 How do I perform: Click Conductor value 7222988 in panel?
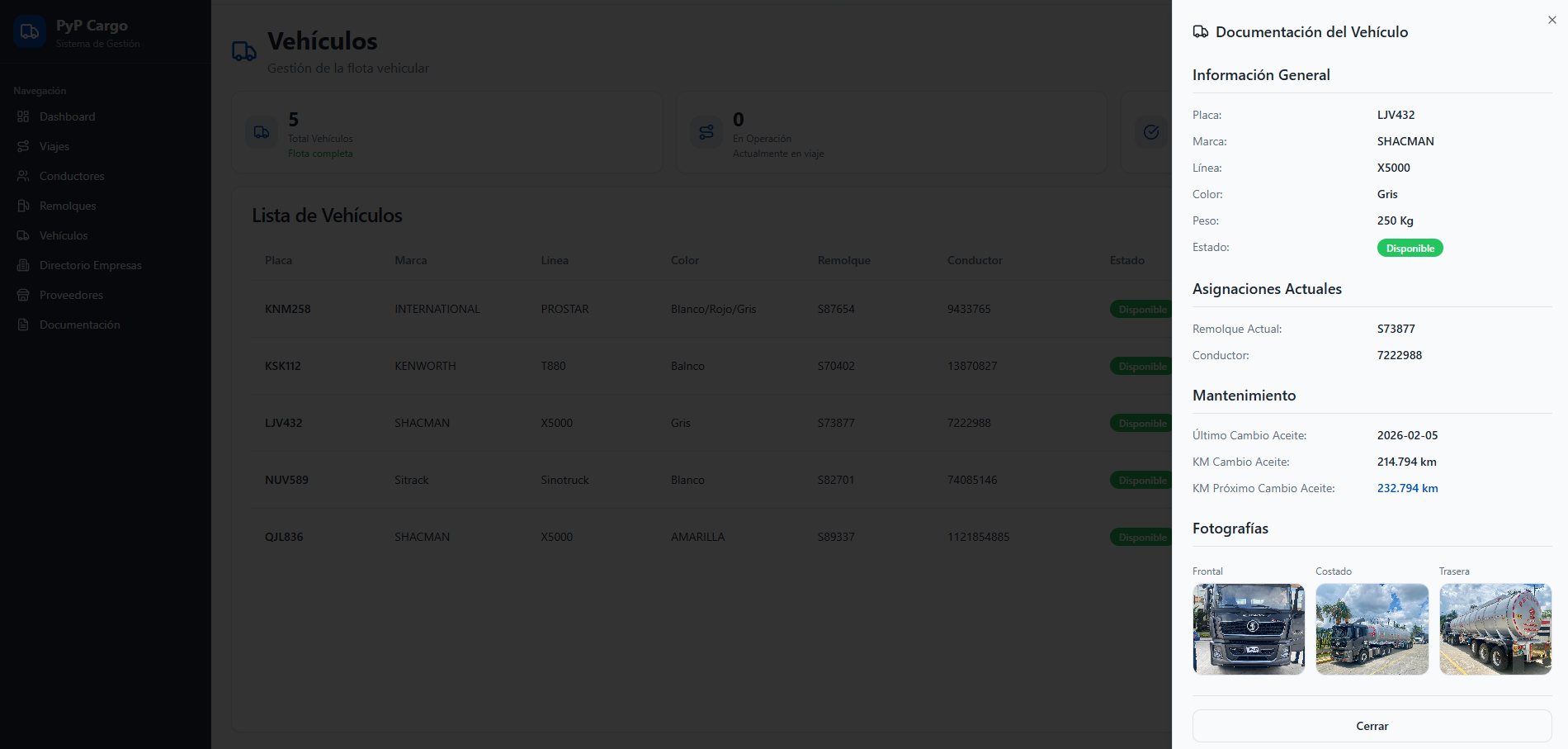1400,355
